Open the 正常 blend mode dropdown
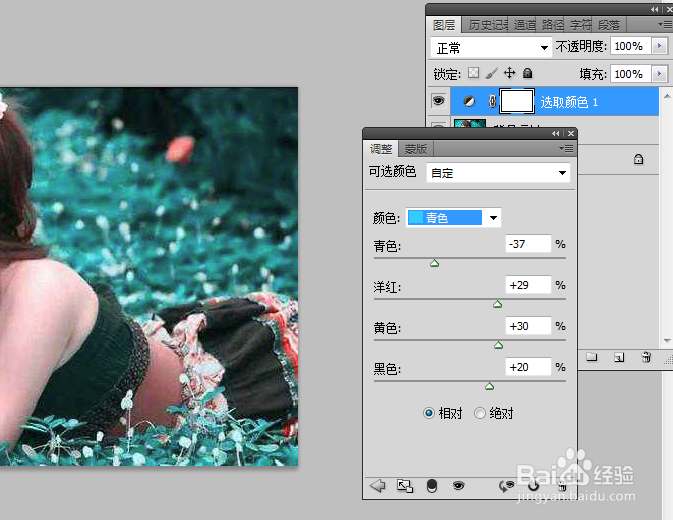 click(491, 47)
